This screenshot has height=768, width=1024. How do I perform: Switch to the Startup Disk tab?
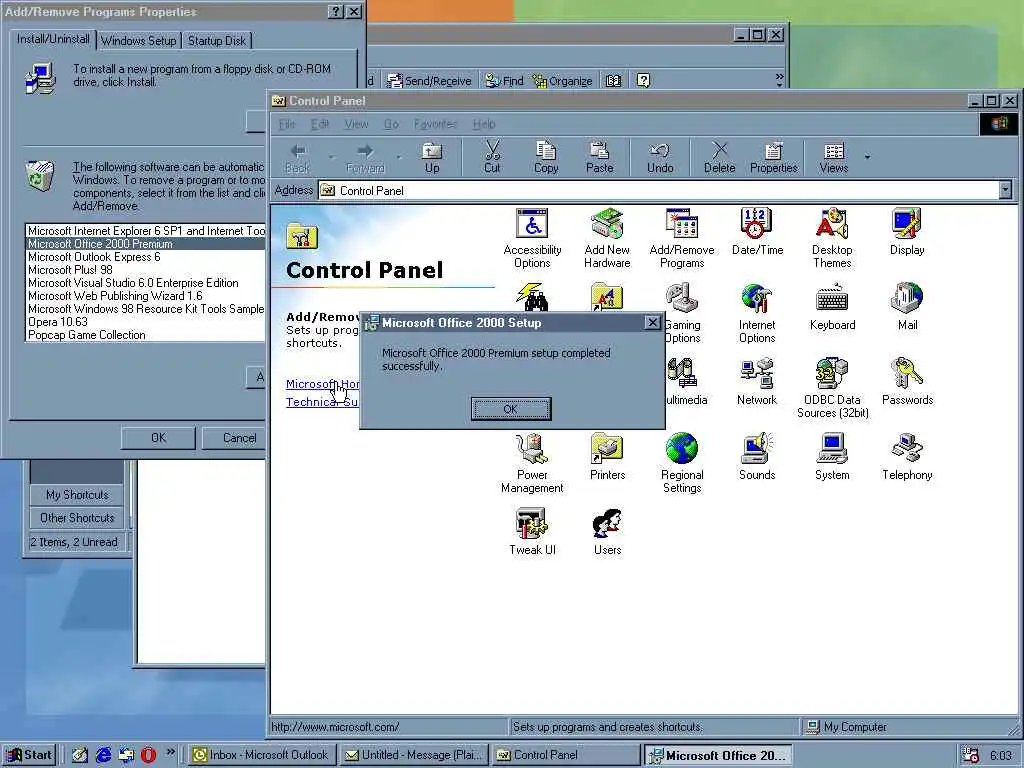217,40
